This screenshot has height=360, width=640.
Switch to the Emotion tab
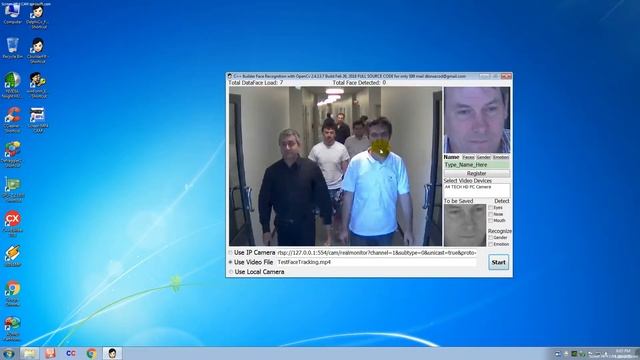pos(501,157)
